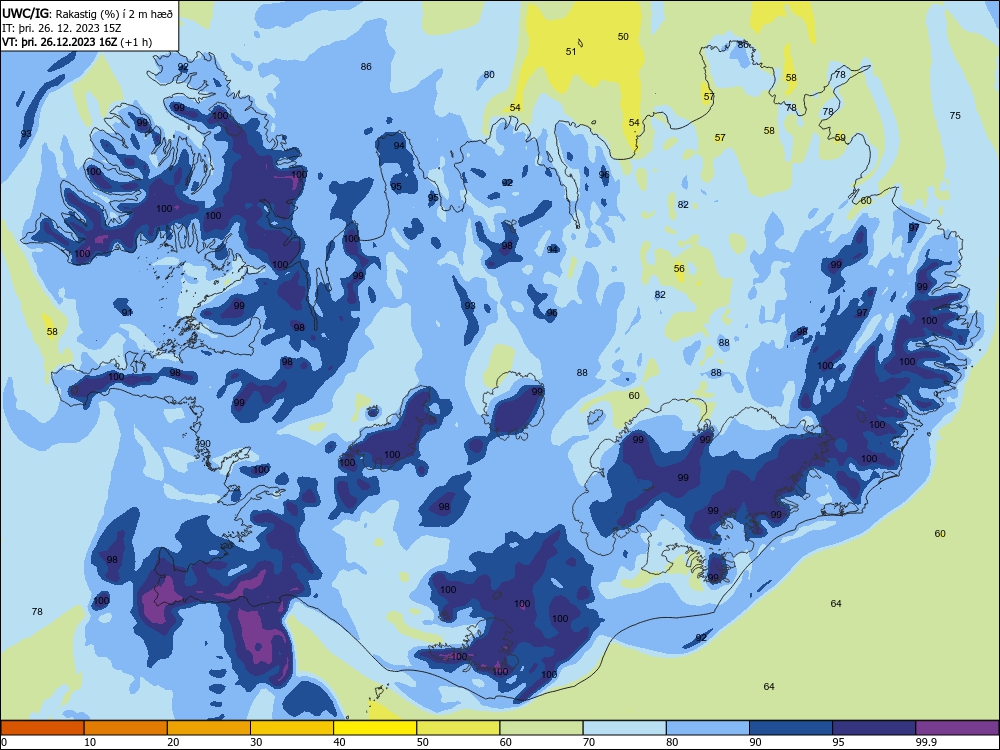Click the "IT: þri. 26. 12. 2023 15Z" line
The image size is (1000, 750).
62,28
